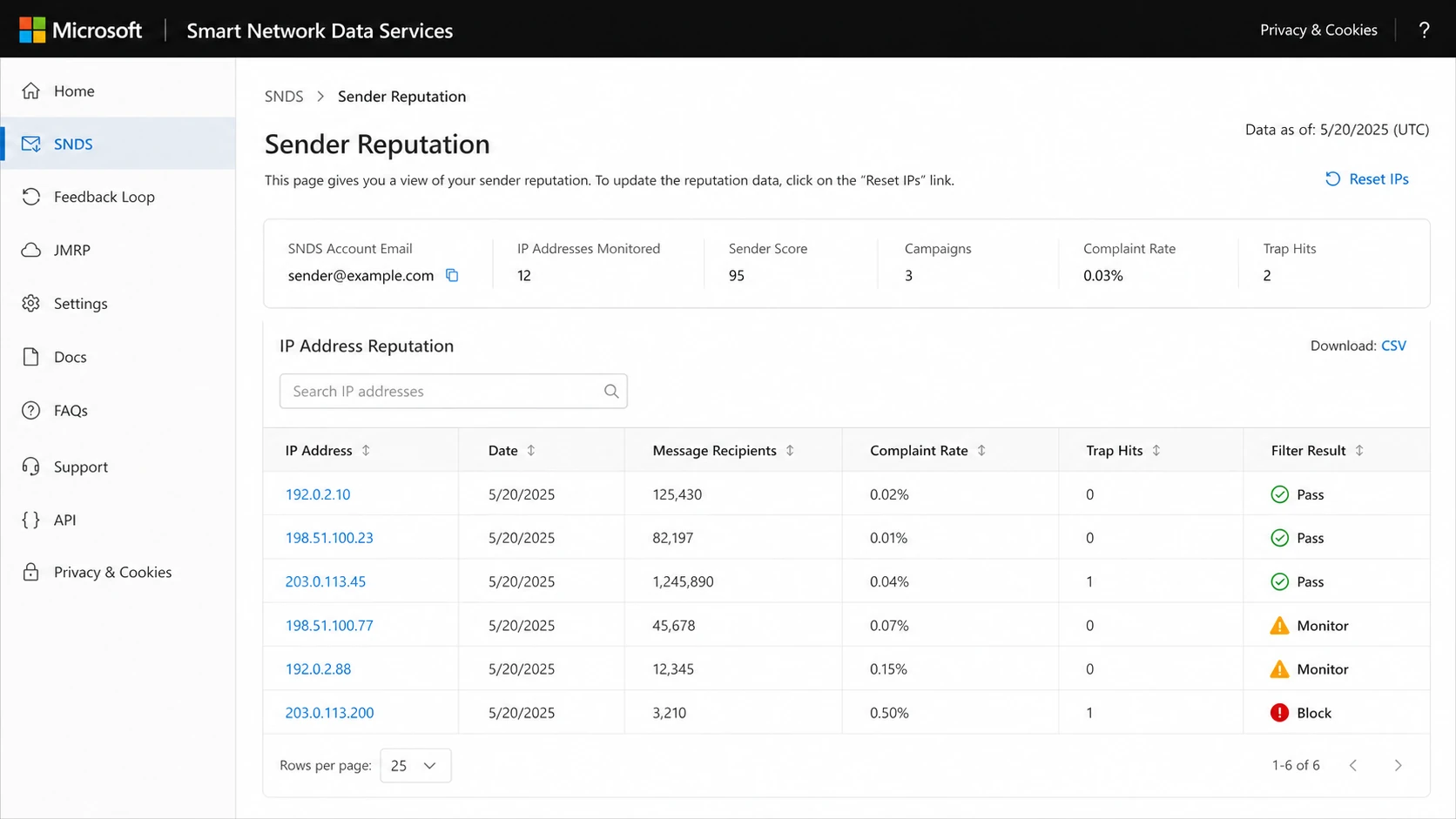The height and width of the screenshot is (819, 1456).
Task: Click the SNDS envelope icon in sidebar
Action: 31,144
